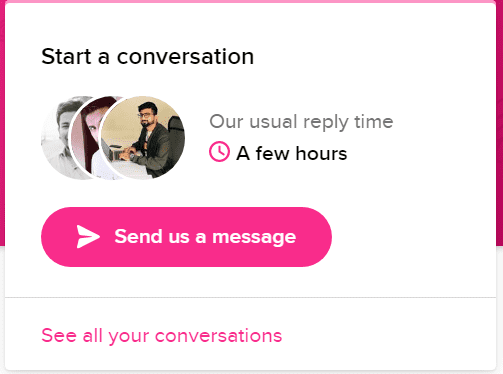The image size is (503, 374).
Task: Click the Send us a message button
Action: click(186, 237)
